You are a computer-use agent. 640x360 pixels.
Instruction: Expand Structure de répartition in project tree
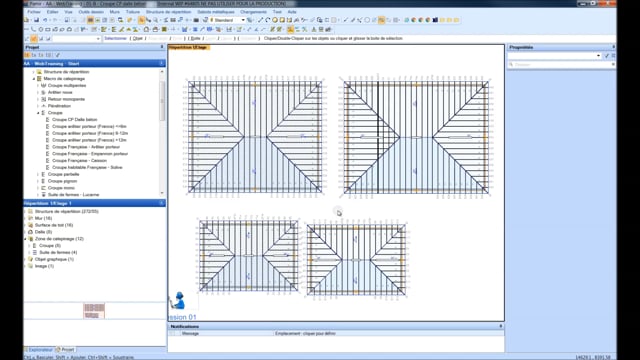point(34,72)
